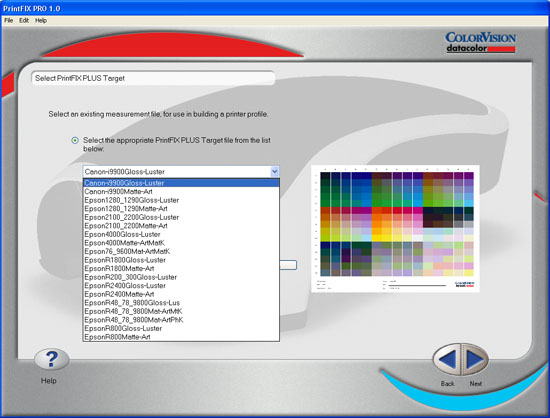This screenshot has width=550, height=418.
Task: Select EpsonR200_300Gloss-Luster from the list
Action: [x=181, y=277]
